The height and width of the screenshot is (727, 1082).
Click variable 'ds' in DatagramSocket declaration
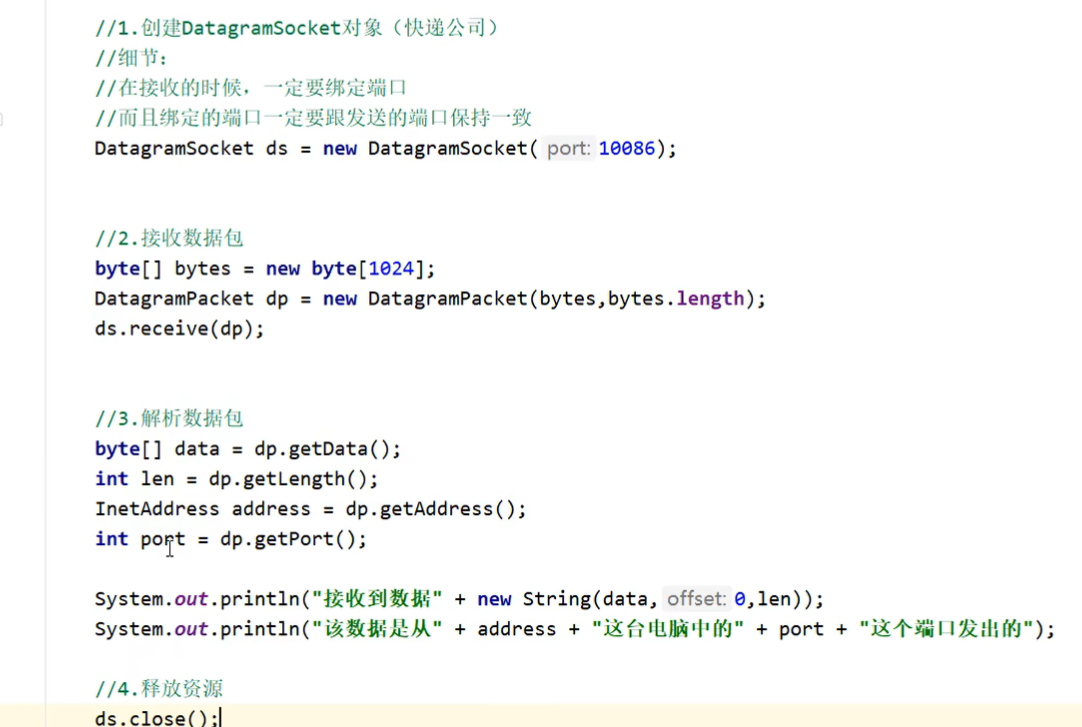click(x=277, y=148)
